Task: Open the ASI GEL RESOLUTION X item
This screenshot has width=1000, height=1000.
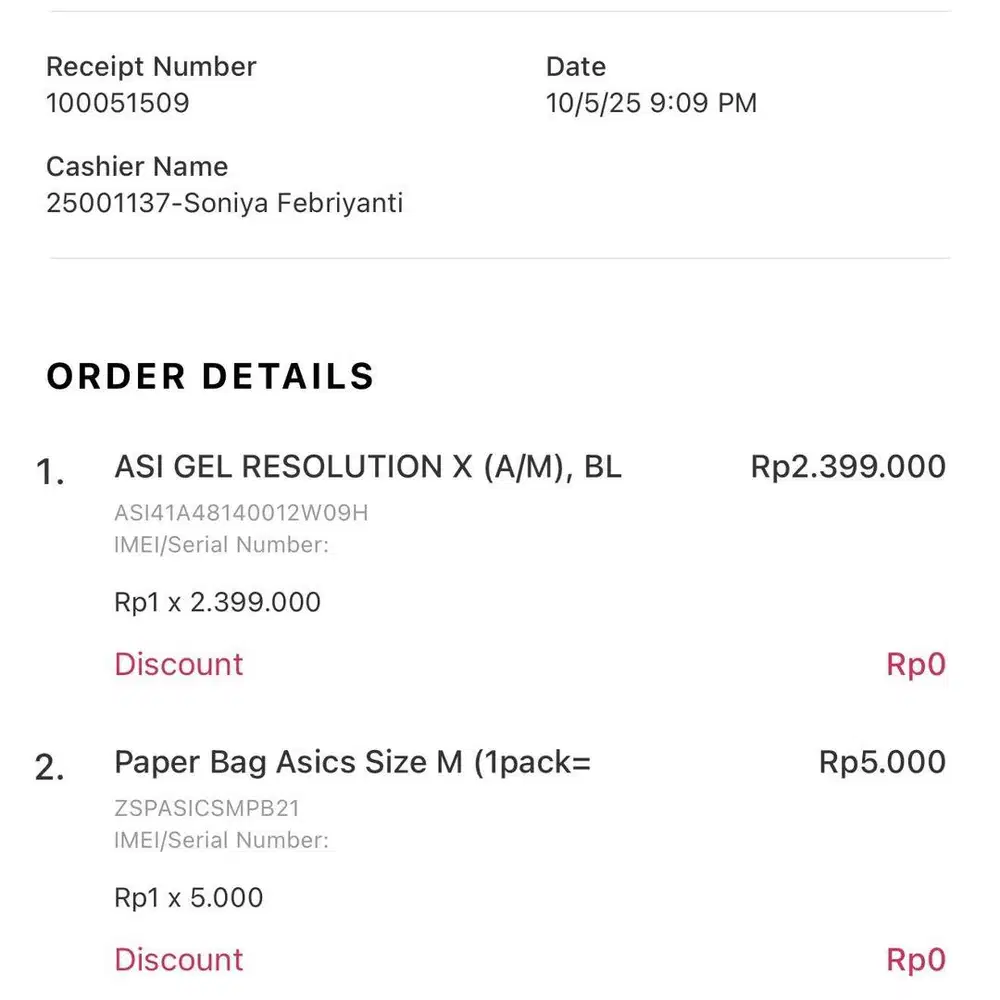Action: point(368,467)
